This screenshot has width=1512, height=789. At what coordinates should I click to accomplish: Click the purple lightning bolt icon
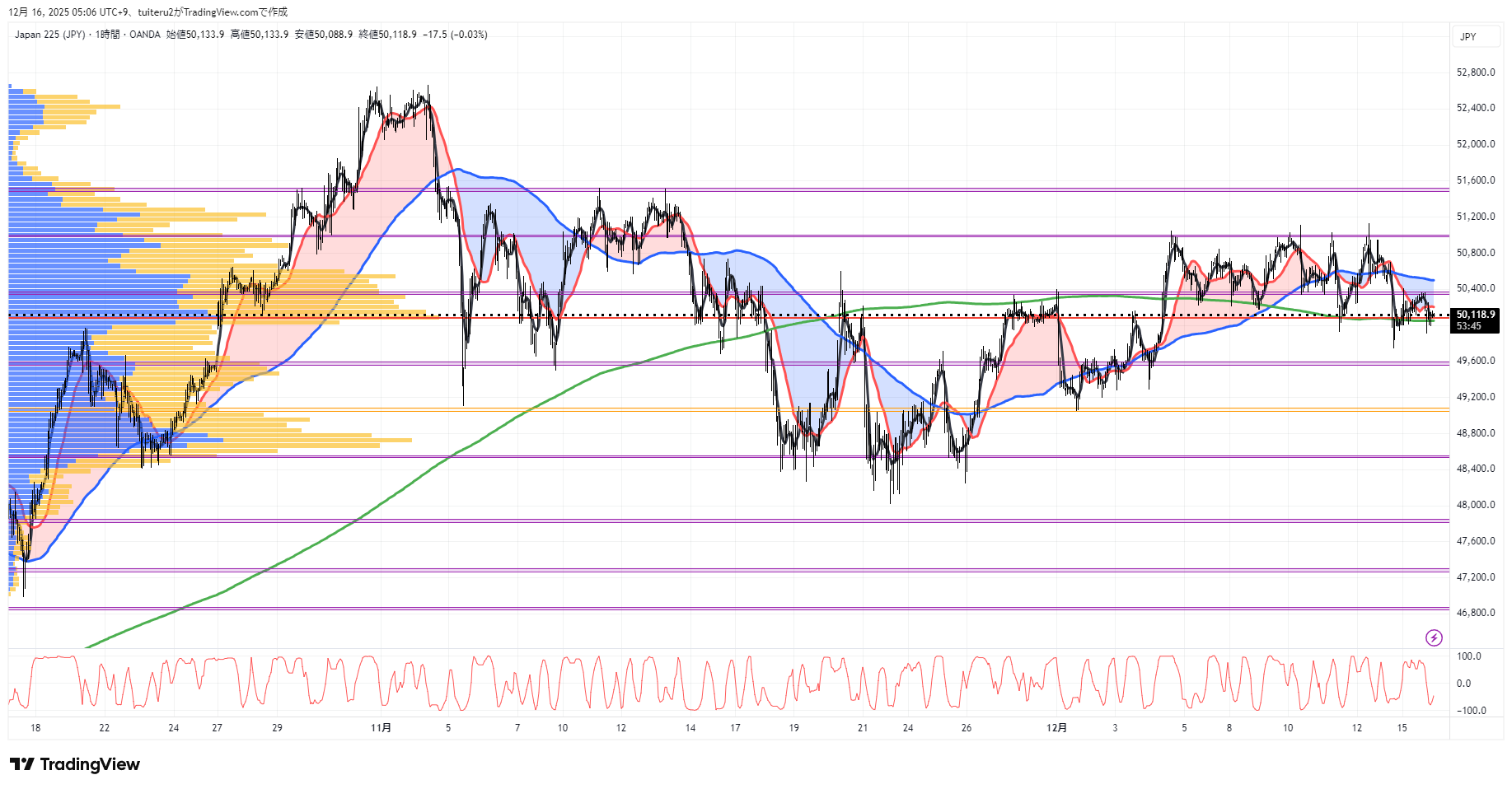[x=1434, y=637]
